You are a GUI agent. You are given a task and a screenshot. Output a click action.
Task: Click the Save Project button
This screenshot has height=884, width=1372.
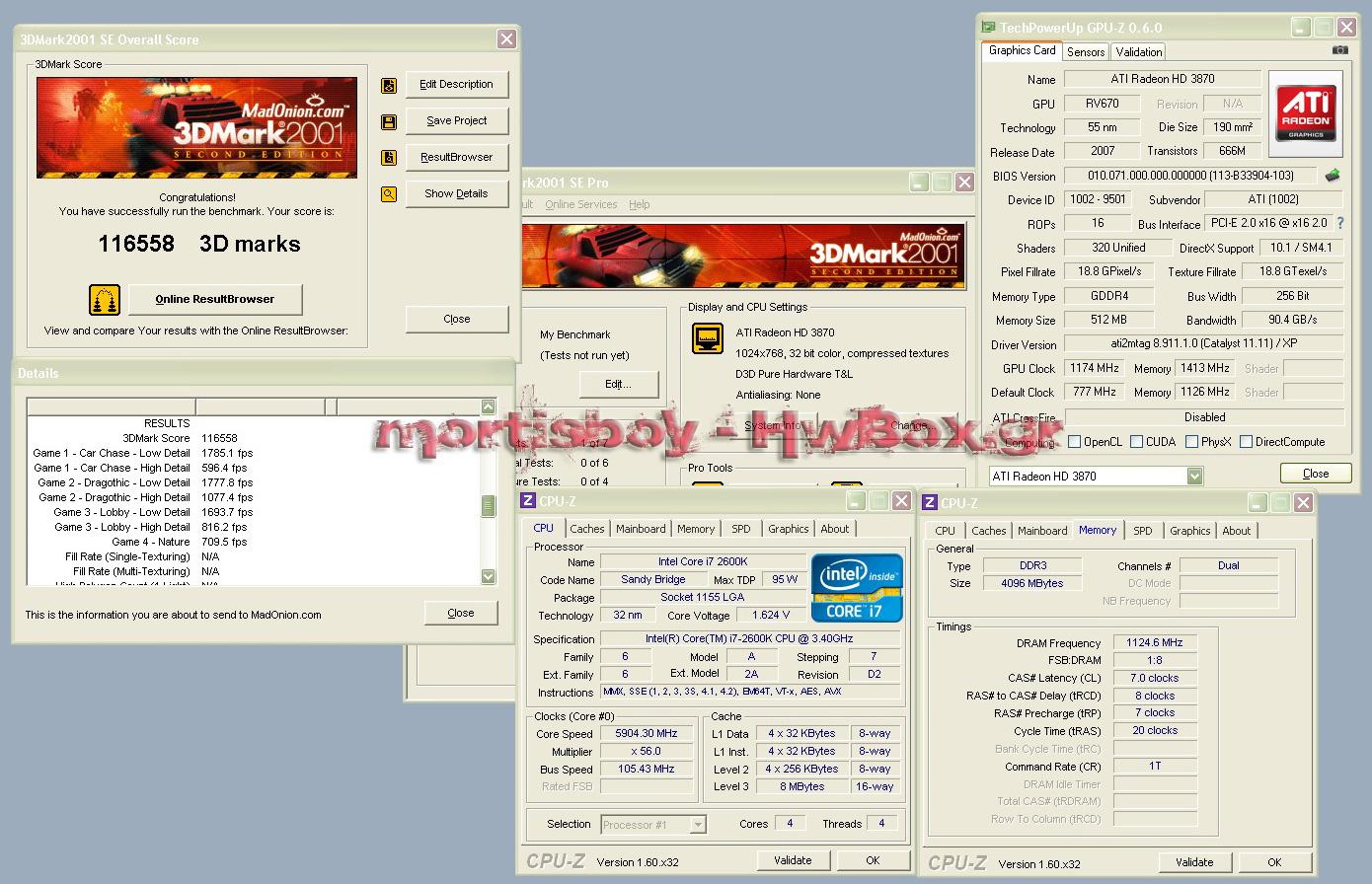(x=456, y=121)
